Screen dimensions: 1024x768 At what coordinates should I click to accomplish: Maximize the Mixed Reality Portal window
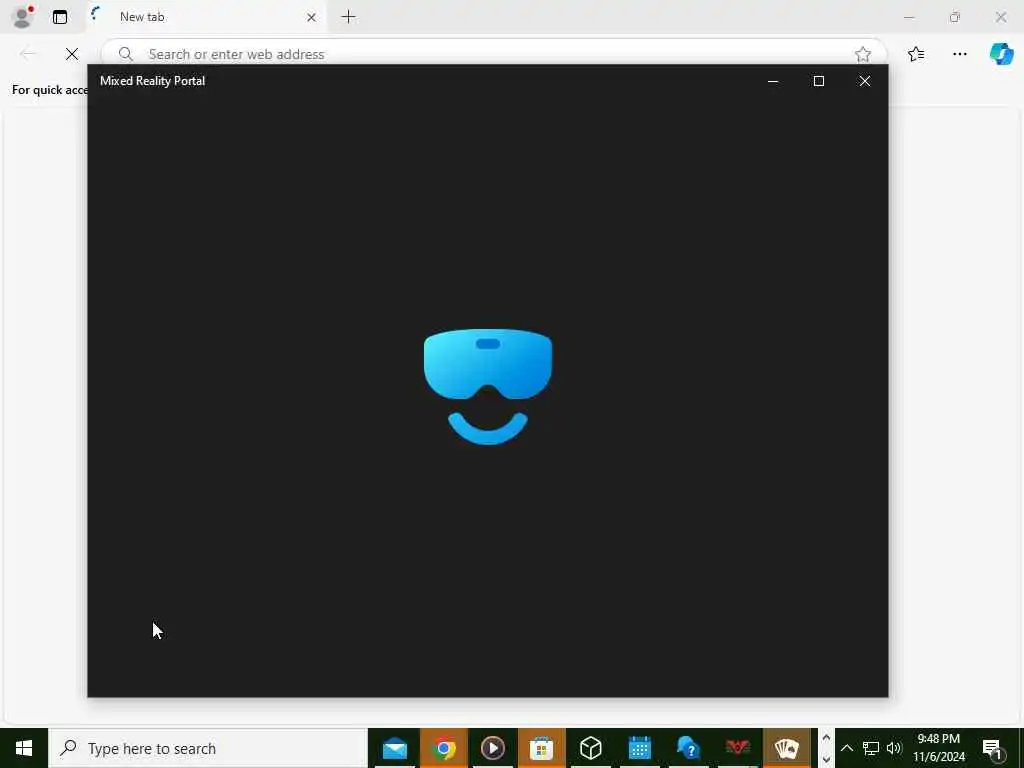819,81
